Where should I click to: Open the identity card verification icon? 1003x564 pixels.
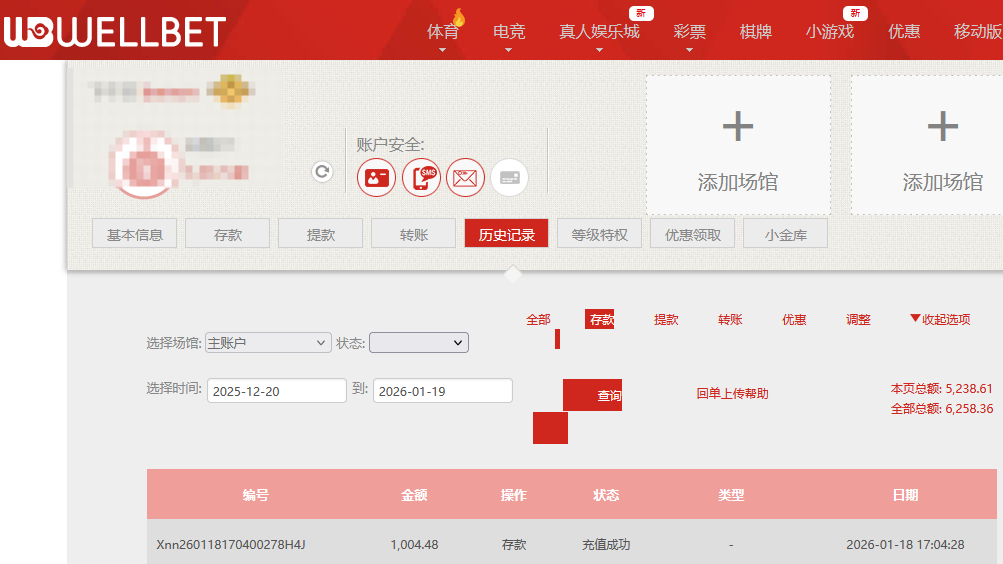pos(376,178)
